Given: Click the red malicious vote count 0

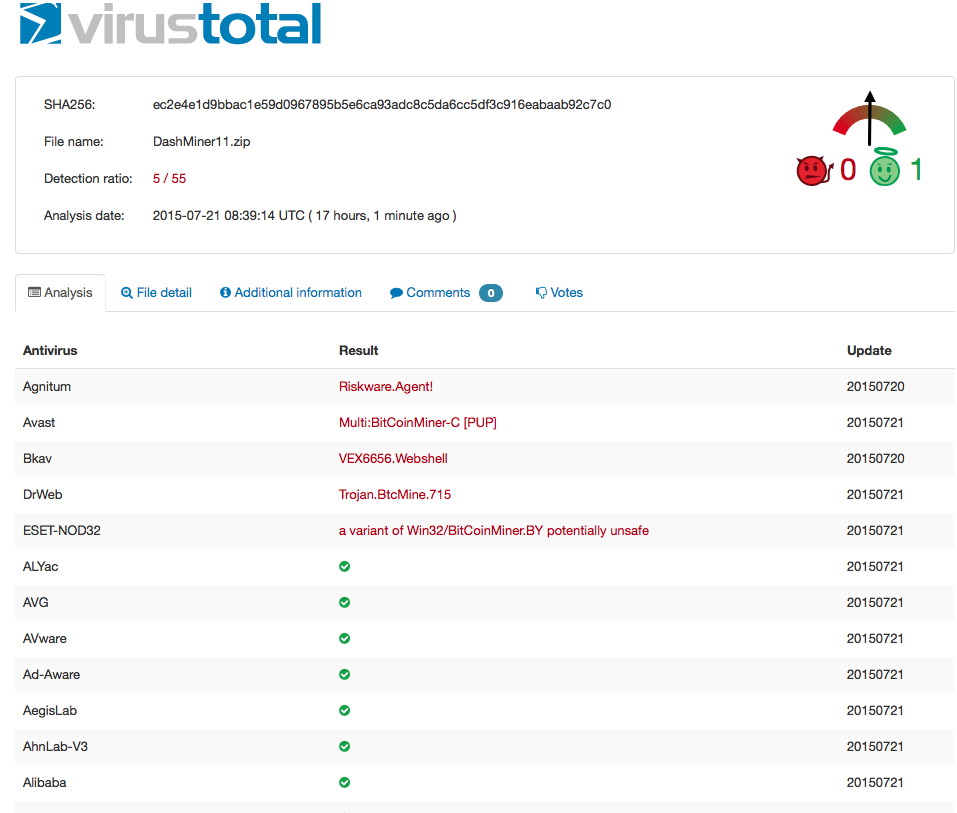Looking at the screenshot, I should 848,170.
